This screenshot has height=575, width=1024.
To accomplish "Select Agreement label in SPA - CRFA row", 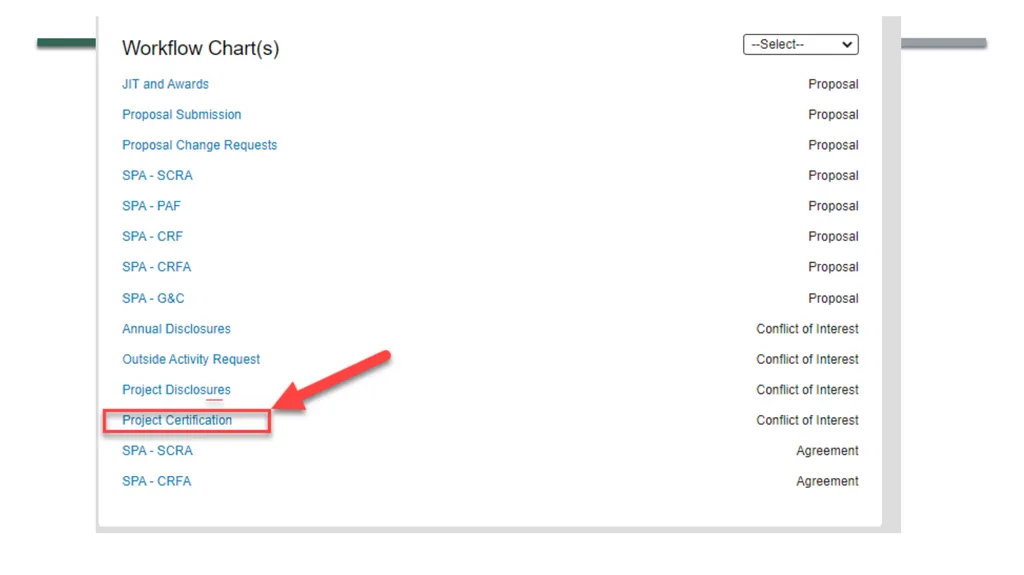I will click(827, 481).
